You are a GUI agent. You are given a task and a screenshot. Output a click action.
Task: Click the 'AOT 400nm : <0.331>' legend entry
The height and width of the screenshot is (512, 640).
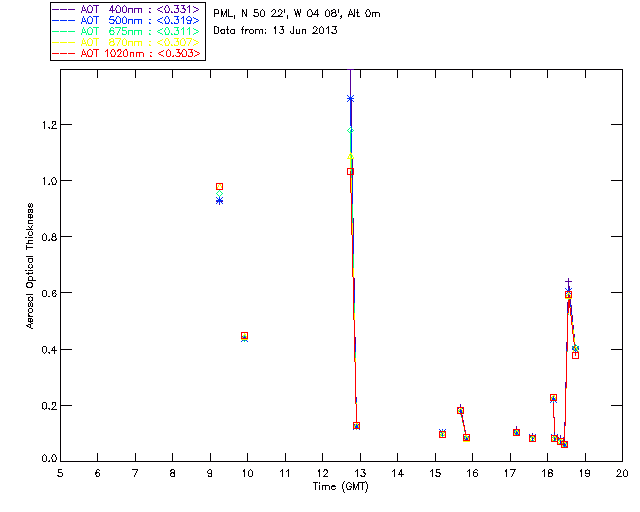127,9
